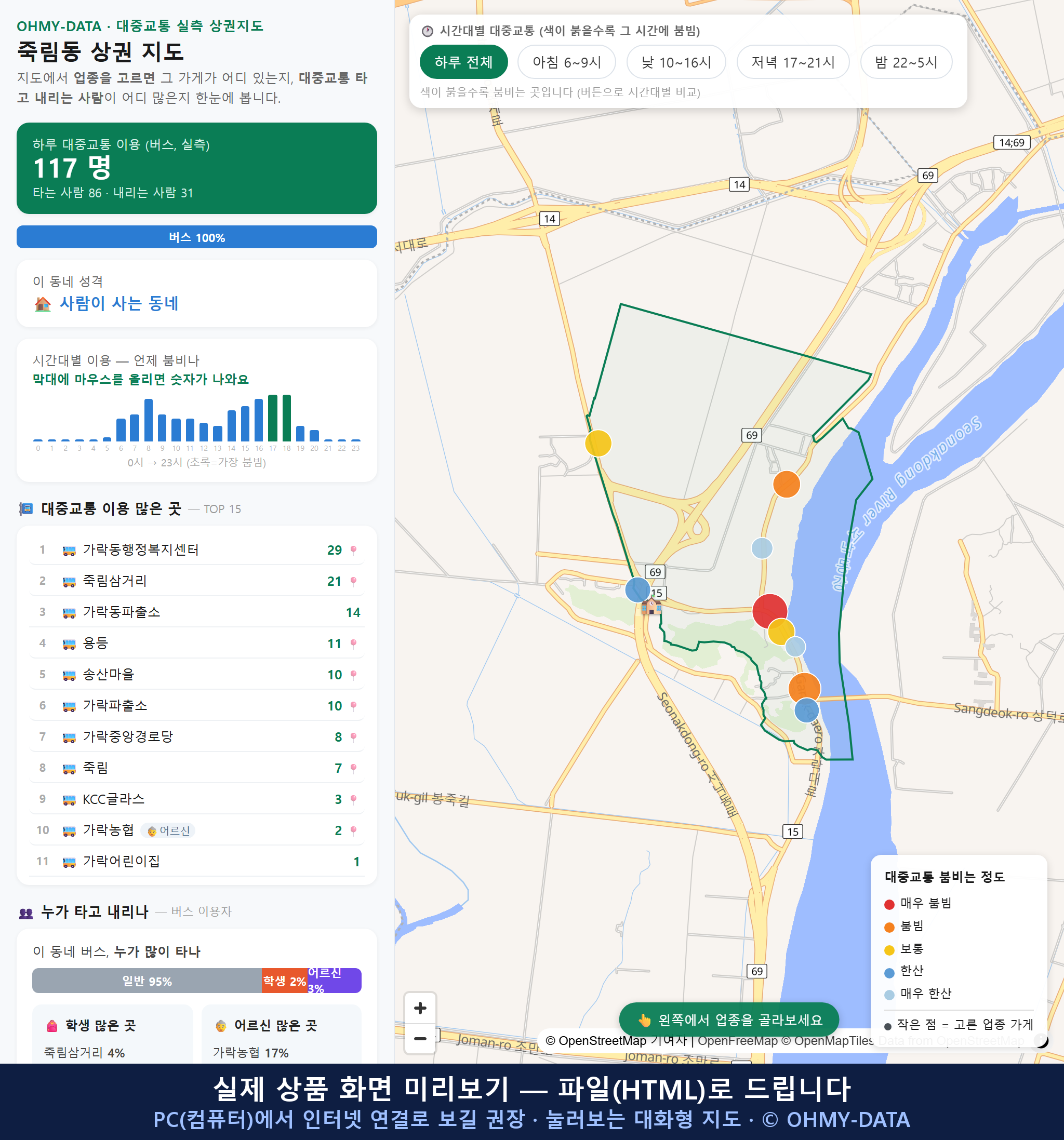Click the 매우 붐빔 red legend entry
This screenshot has height=1140, width=1064.
pos(917,903)
